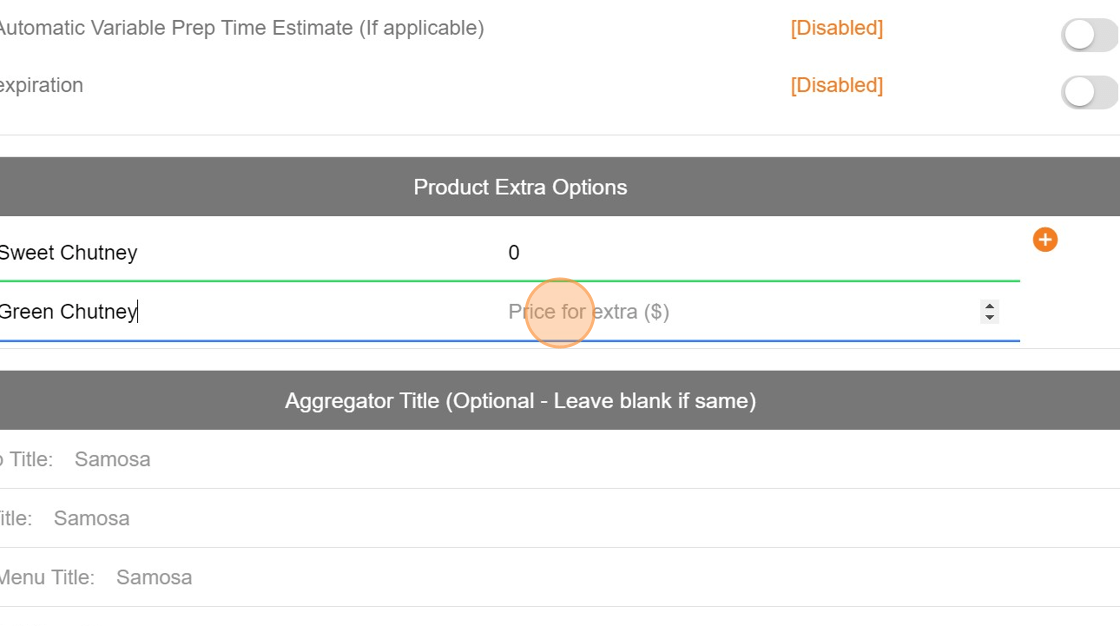1120x626 pixels.
Task: Edit the Menu Title Samosa value
Action: point(154,578)
